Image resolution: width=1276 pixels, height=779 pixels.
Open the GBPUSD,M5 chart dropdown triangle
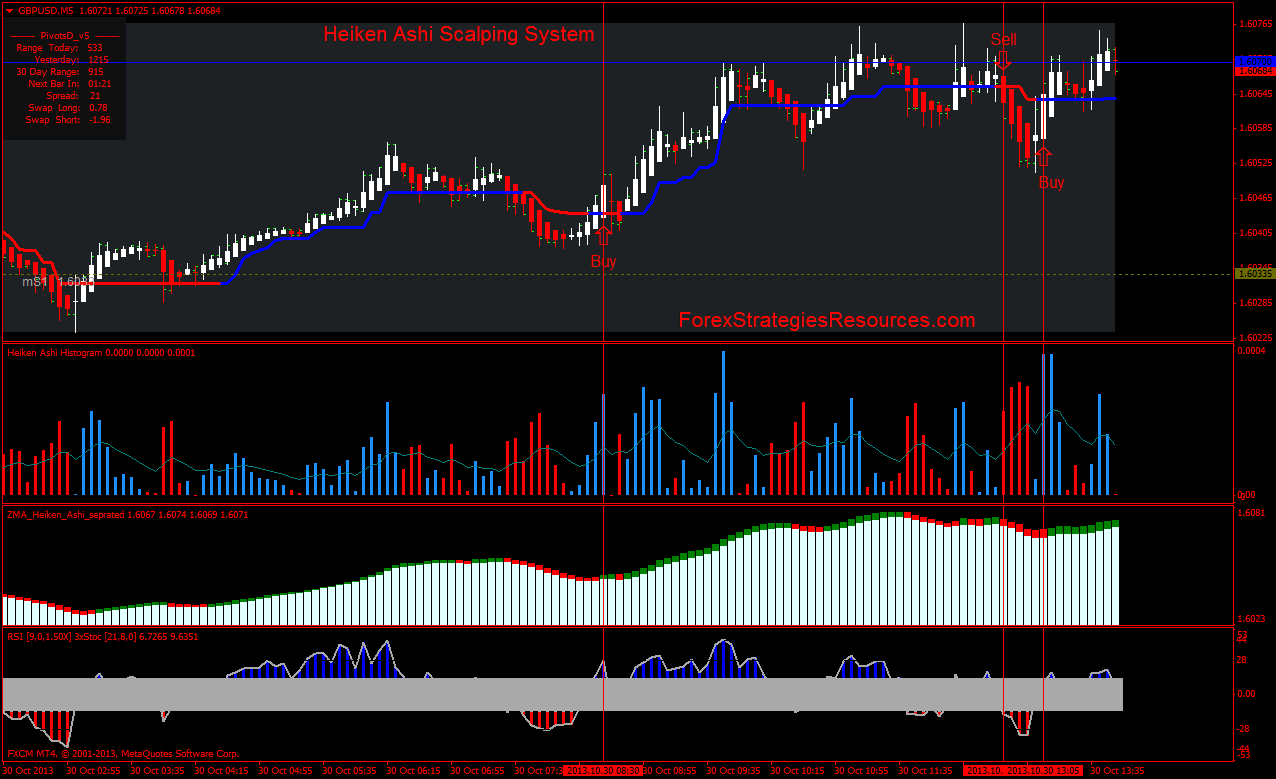pos(9,10)
